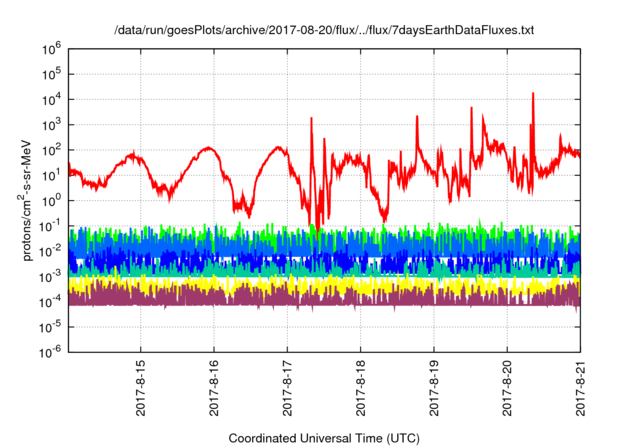Click the 2017-8-17 date label
Screen dimensions: 640x448
287,388
